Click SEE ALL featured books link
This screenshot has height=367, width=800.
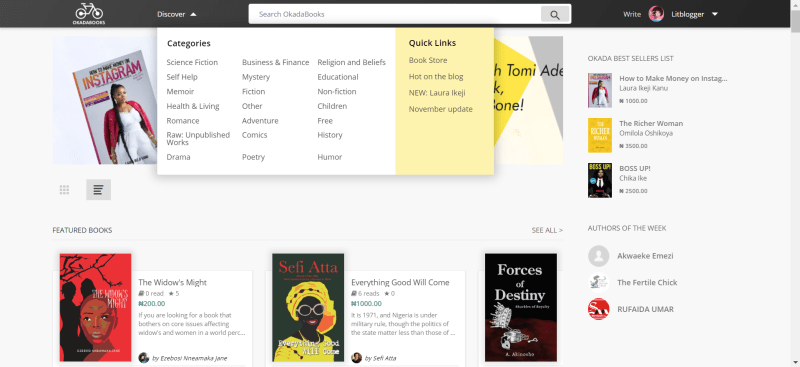[x=547, y=230]
